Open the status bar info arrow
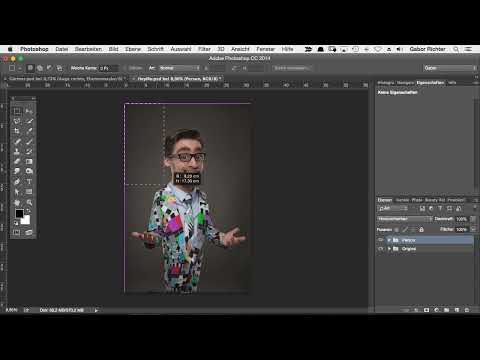This screenshot has width=480, height=360. (x=96, y=310)
